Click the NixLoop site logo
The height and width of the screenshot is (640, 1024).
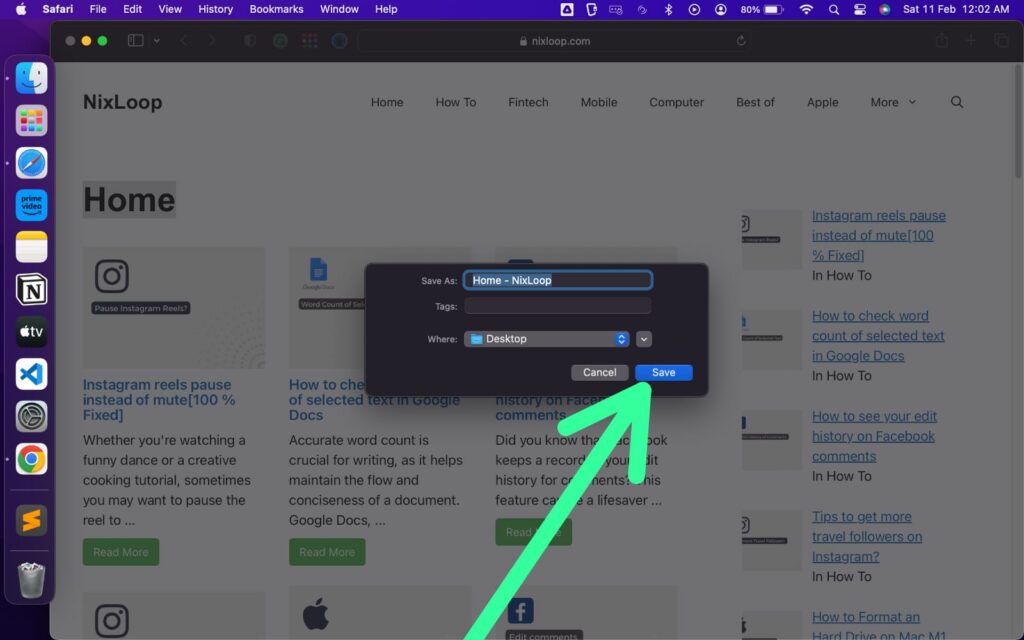pyautogui.click(x=123, y=102)
